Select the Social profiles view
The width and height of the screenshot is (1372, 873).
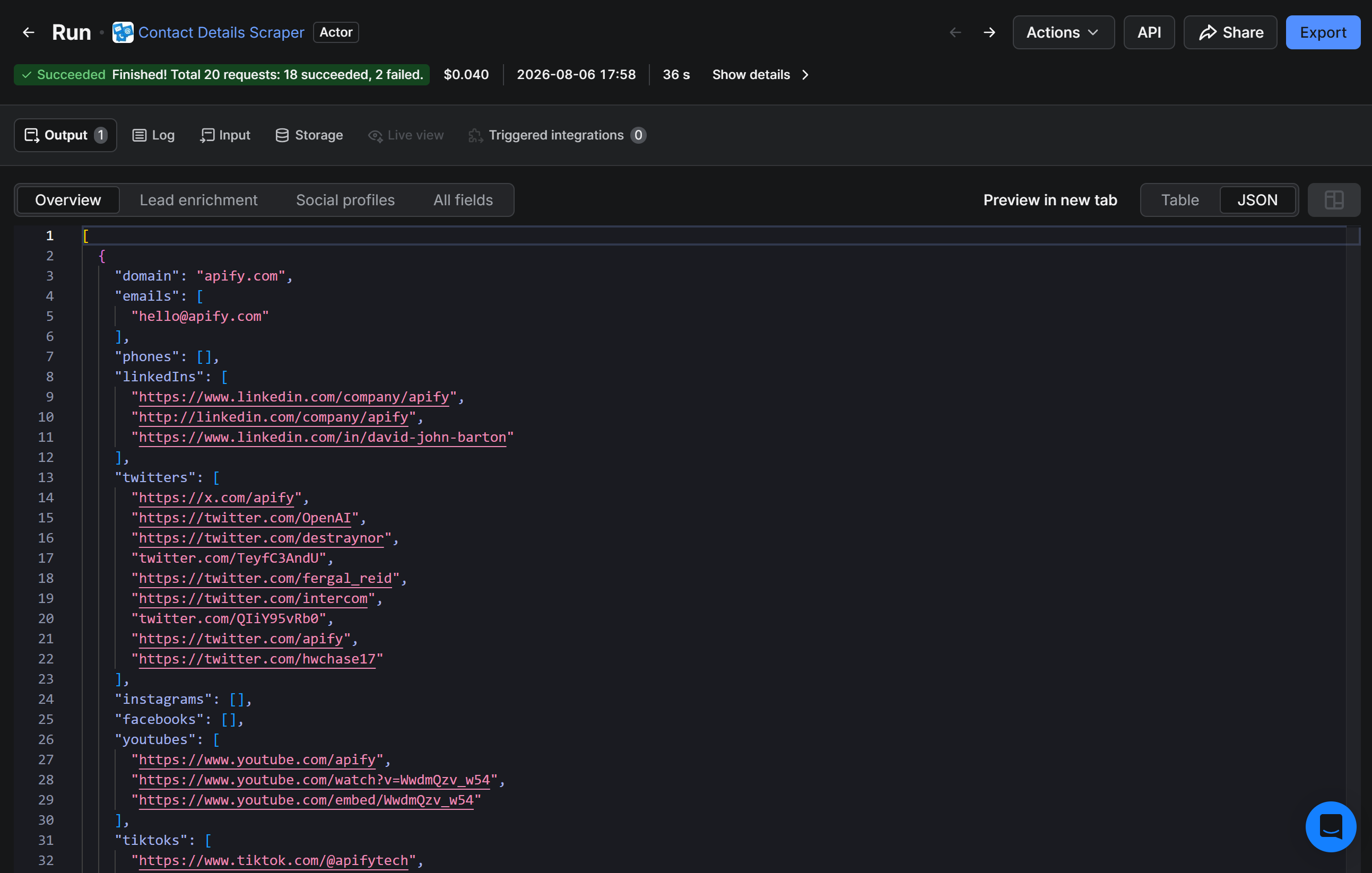(345, 200)
